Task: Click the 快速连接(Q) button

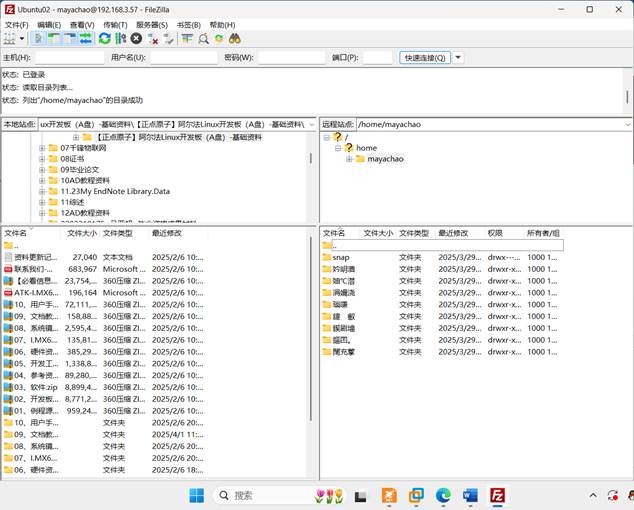Action: 425,58
